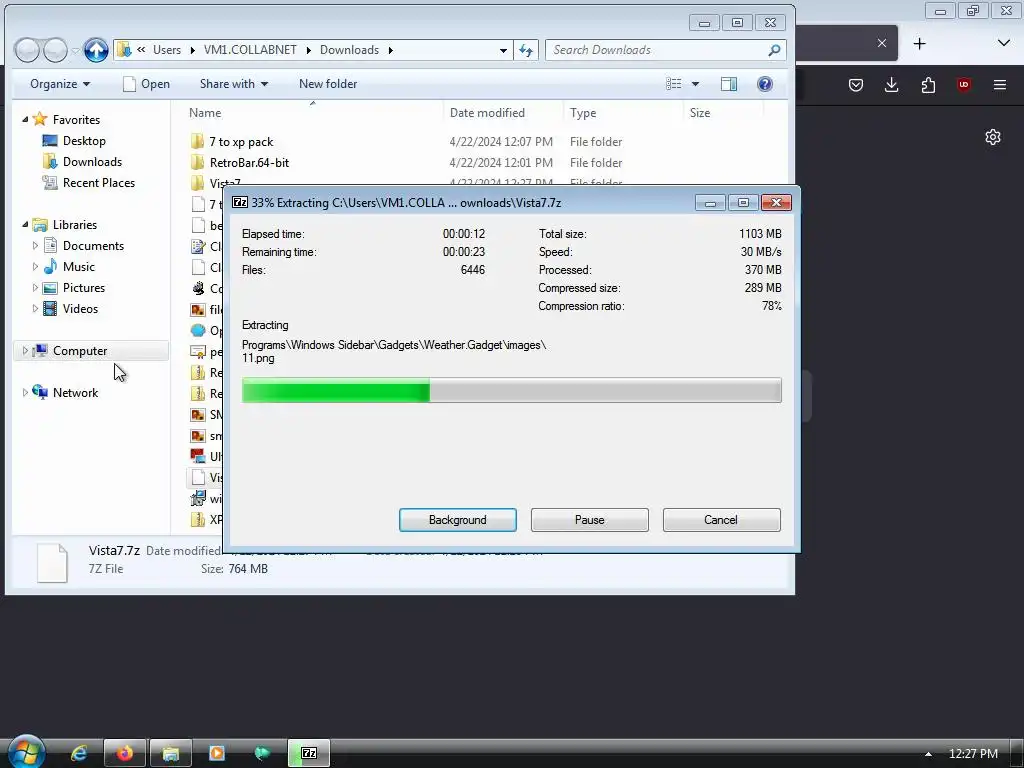
Task: Click Open in Explorer toolbar
Action: (146, 84)
